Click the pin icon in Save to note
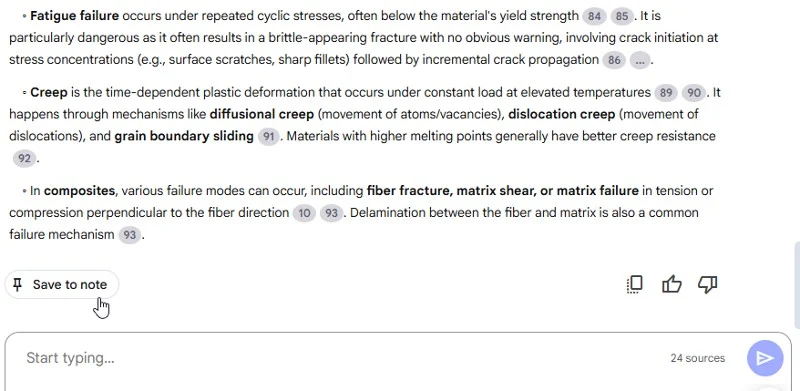The width and height of the screenshot is (800, 391). coord(18,284)
